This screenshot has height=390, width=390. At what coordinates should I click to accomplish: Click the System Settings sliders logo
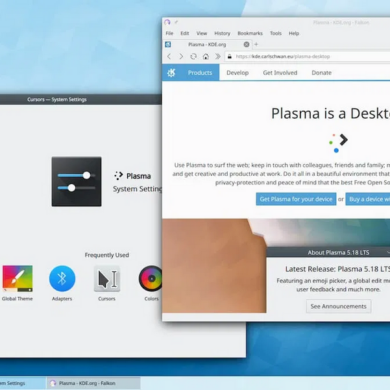tap(77, 182)
